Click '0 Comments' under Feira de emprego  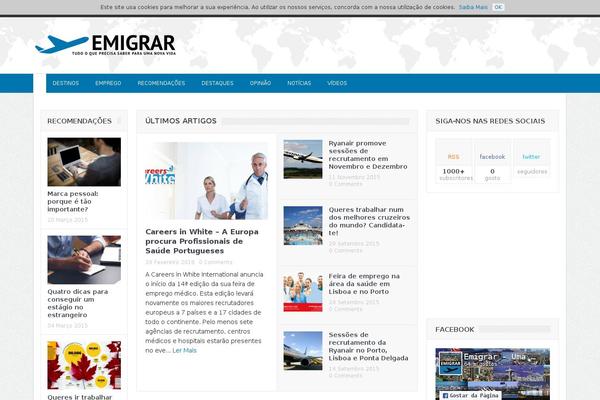tap(345, 309)
